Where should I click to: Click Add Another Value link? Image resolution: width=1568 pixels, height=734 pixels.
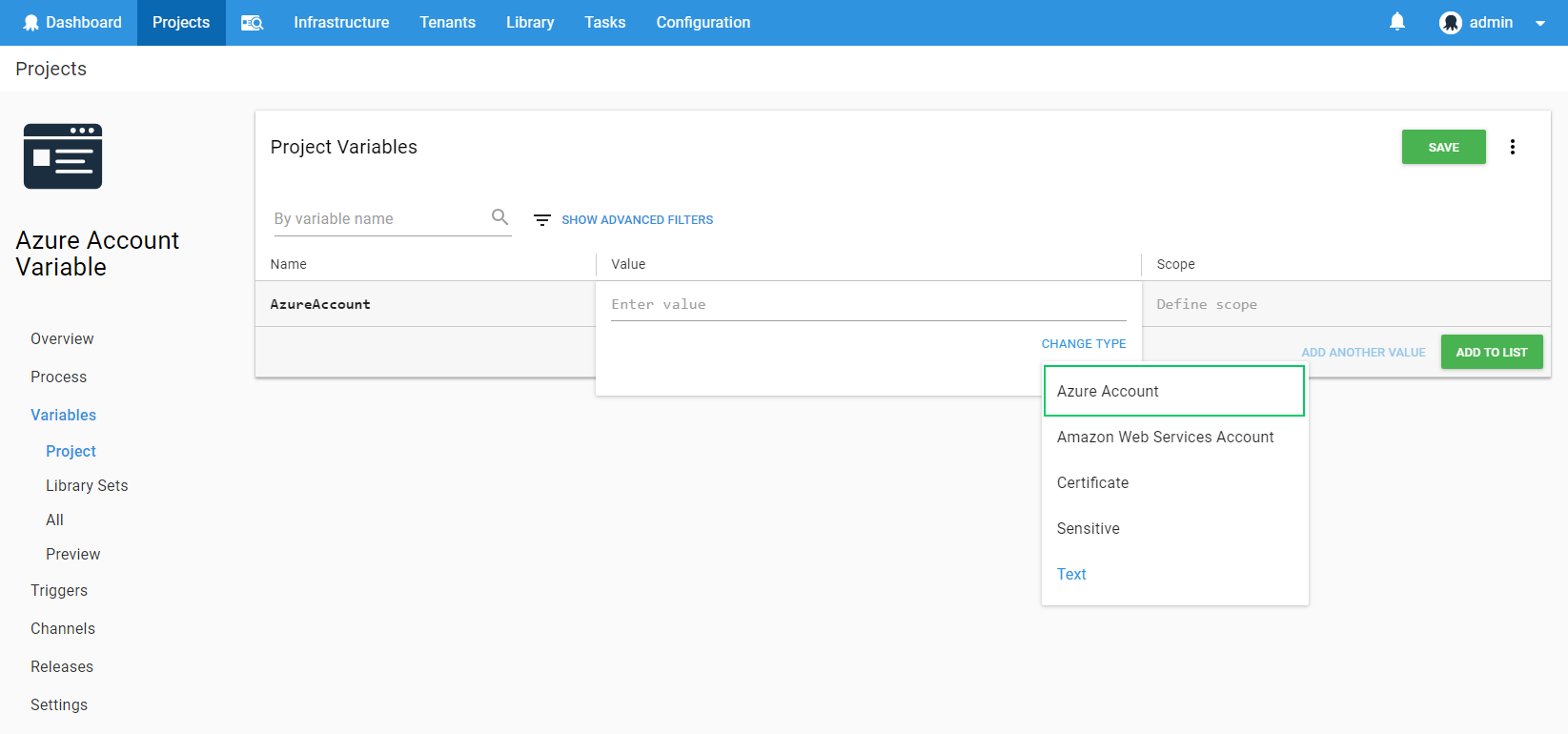pos(1363,353)
